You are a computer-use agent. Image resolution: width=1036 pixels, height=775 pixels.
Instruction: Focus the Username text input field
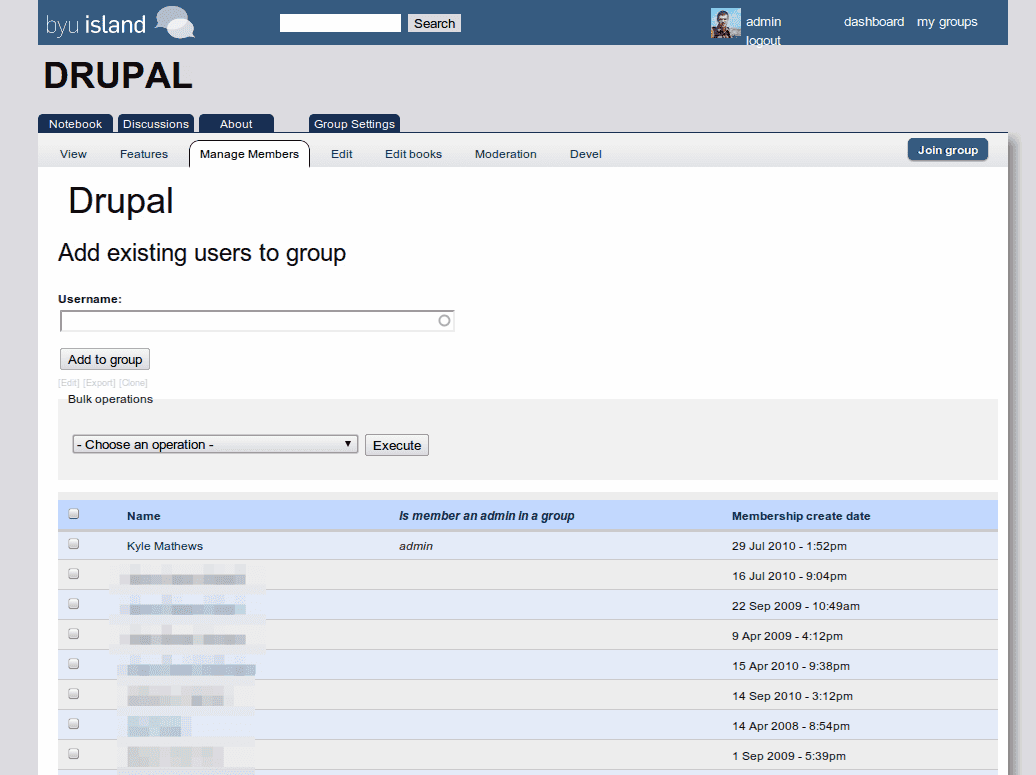coord(248,321)
